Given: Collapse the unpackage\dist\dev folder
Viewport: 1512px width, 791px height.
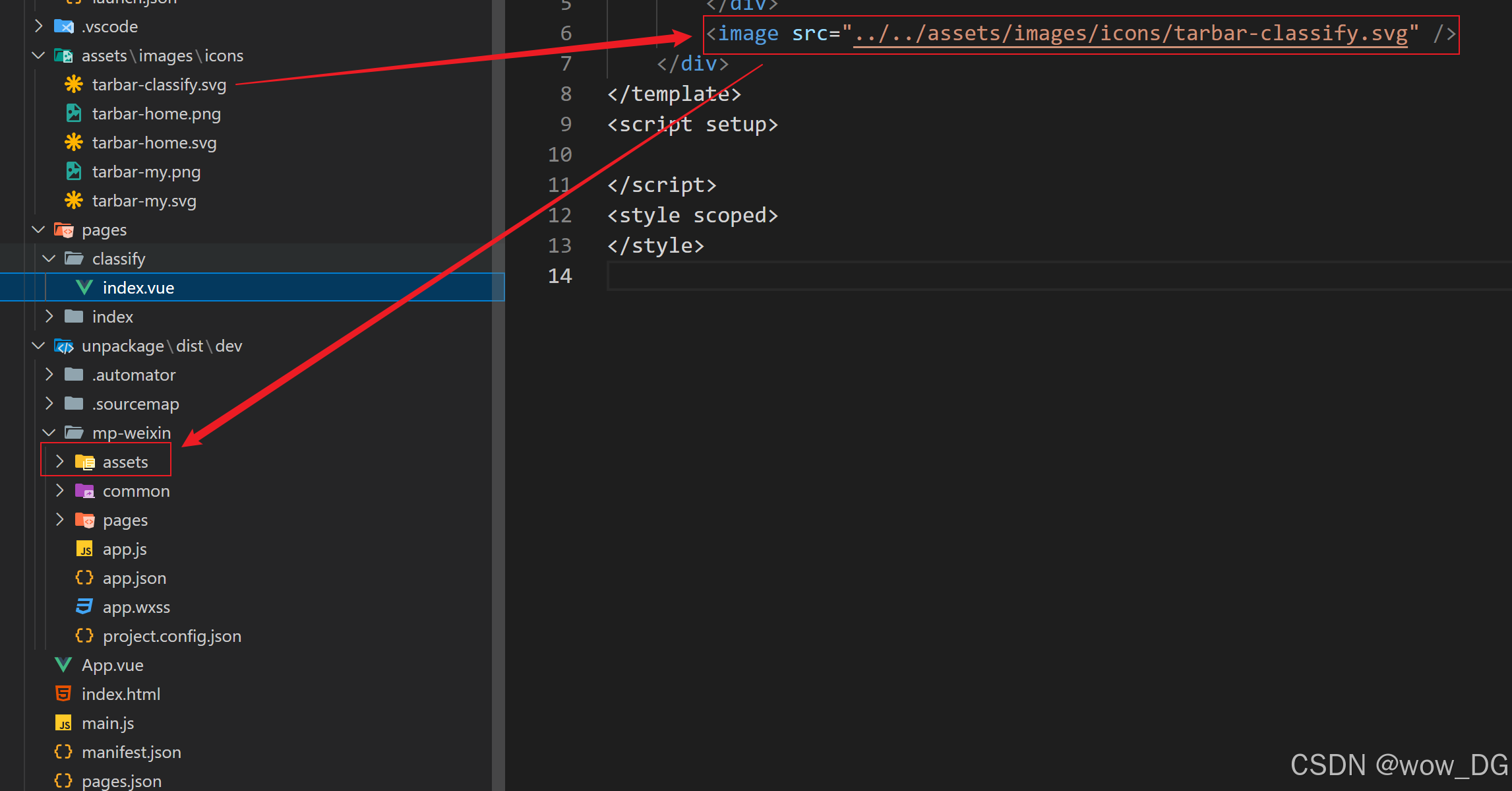Looking at the screenshot, I should click(x=38, y=346).
